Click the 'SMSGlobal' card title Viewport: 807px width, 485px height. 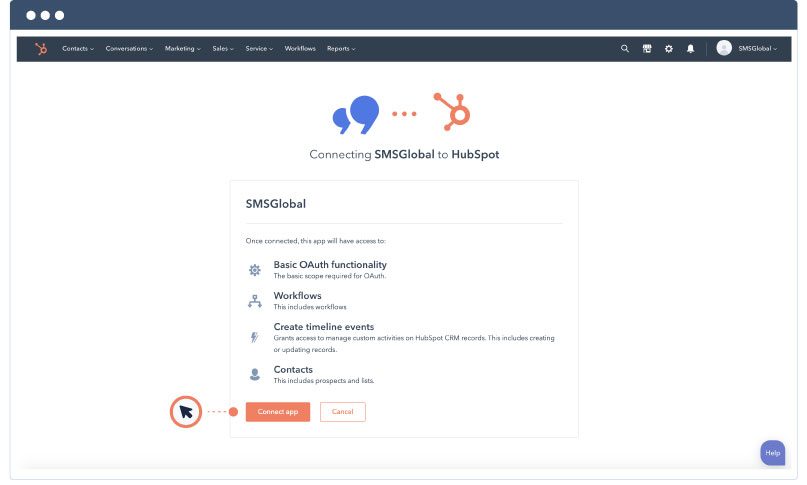click(x=276, y=204)
